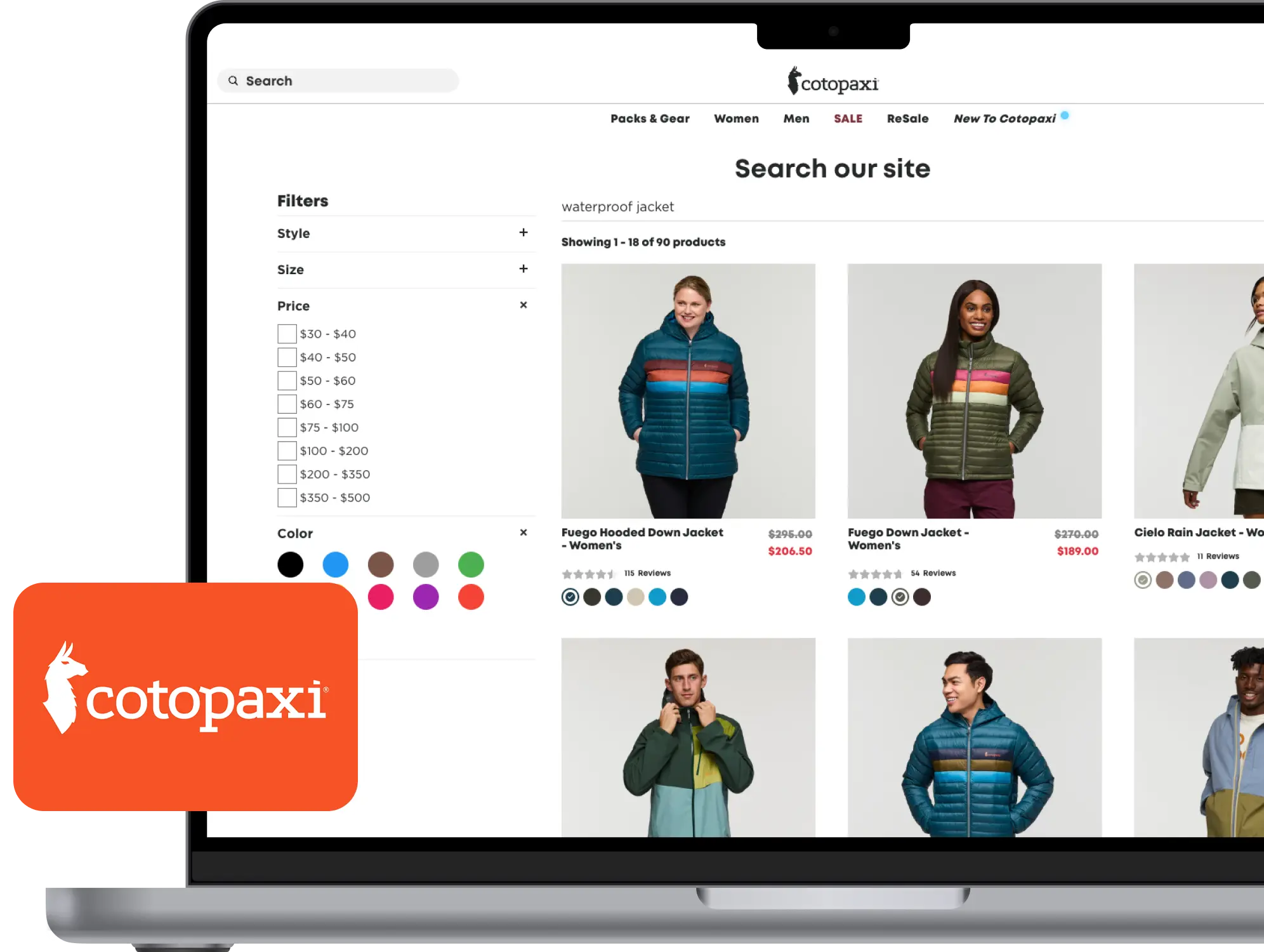Select the green color swatch filter
The image size is (1264, 952).
(472, 562)
